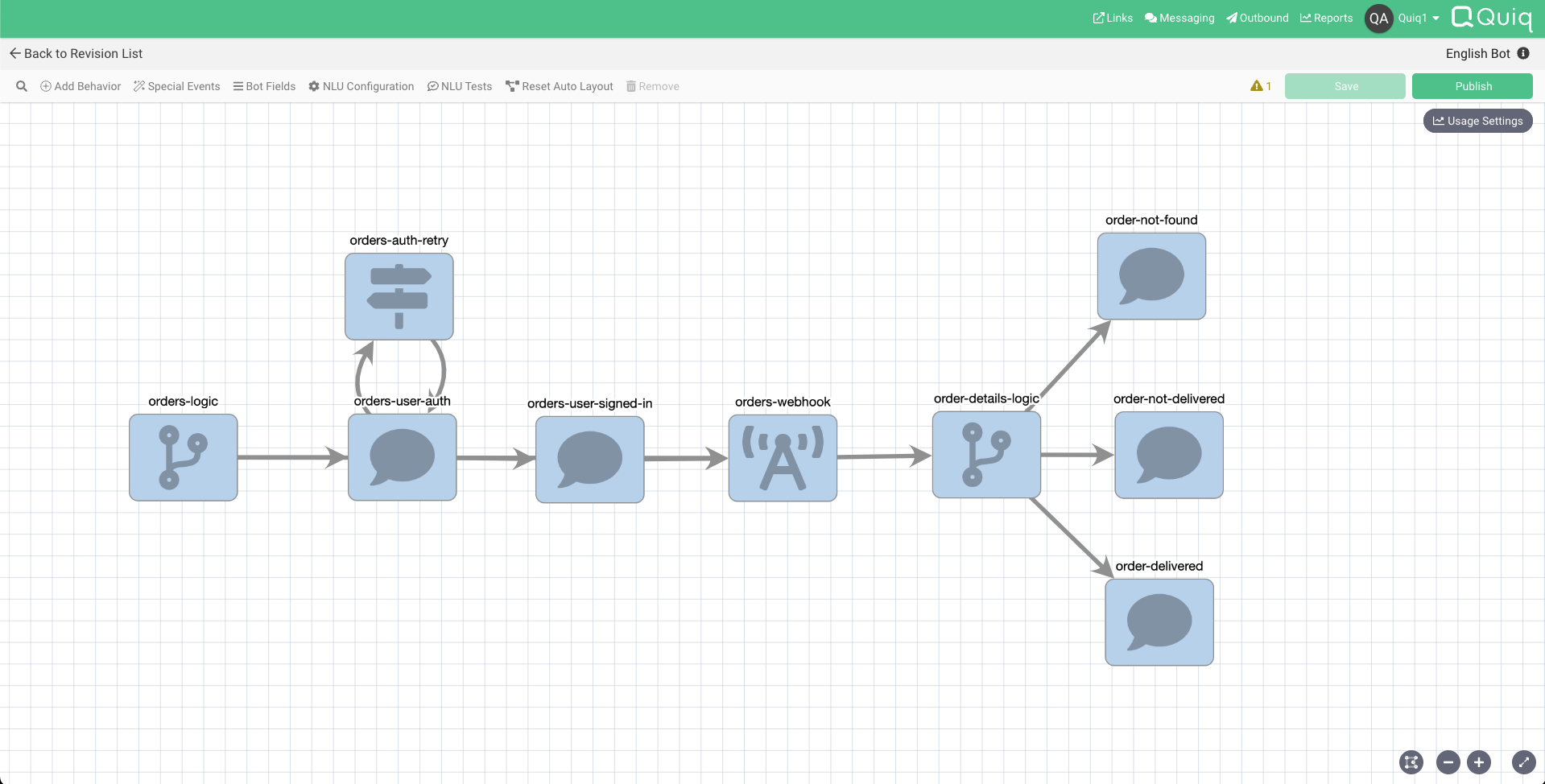Select the orders-auth-retry signpost node
The height and width of the screenshot is (784, 1545).
(399, 296)
